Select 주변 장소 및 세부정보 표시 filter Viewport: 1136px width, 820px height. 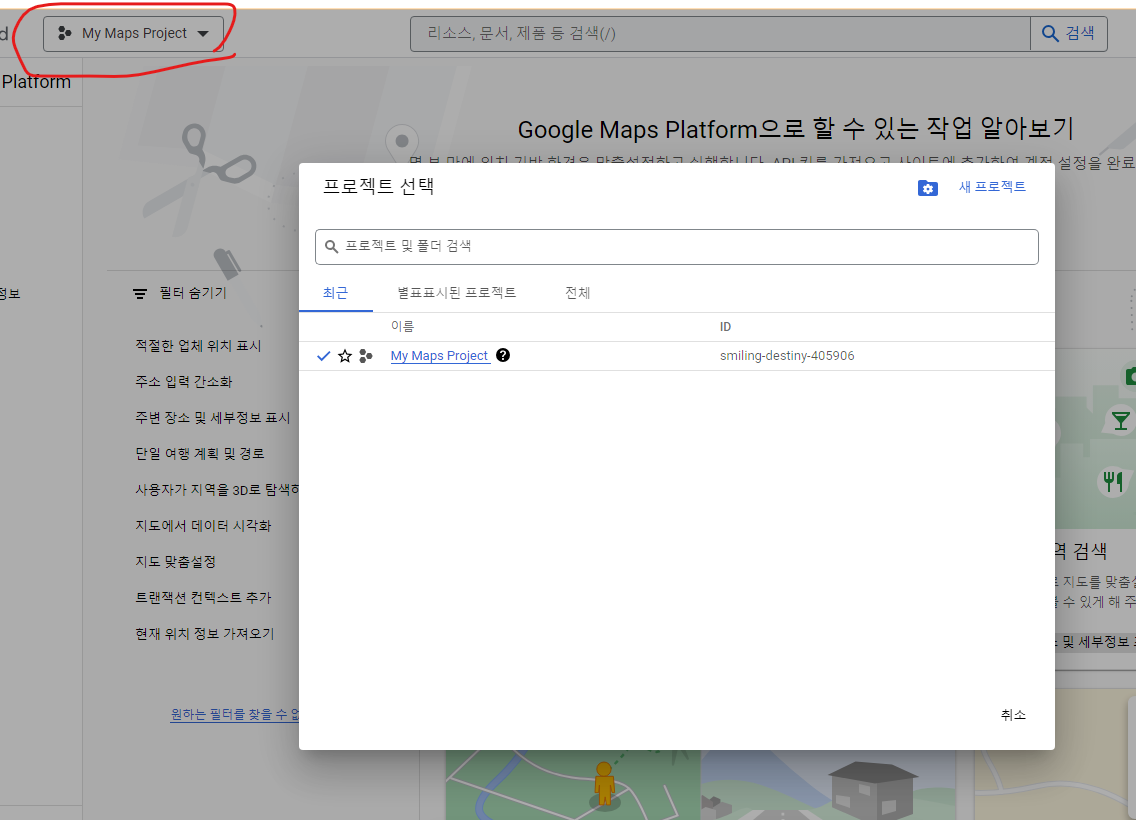pyautogui.click(x=213, y=418)
